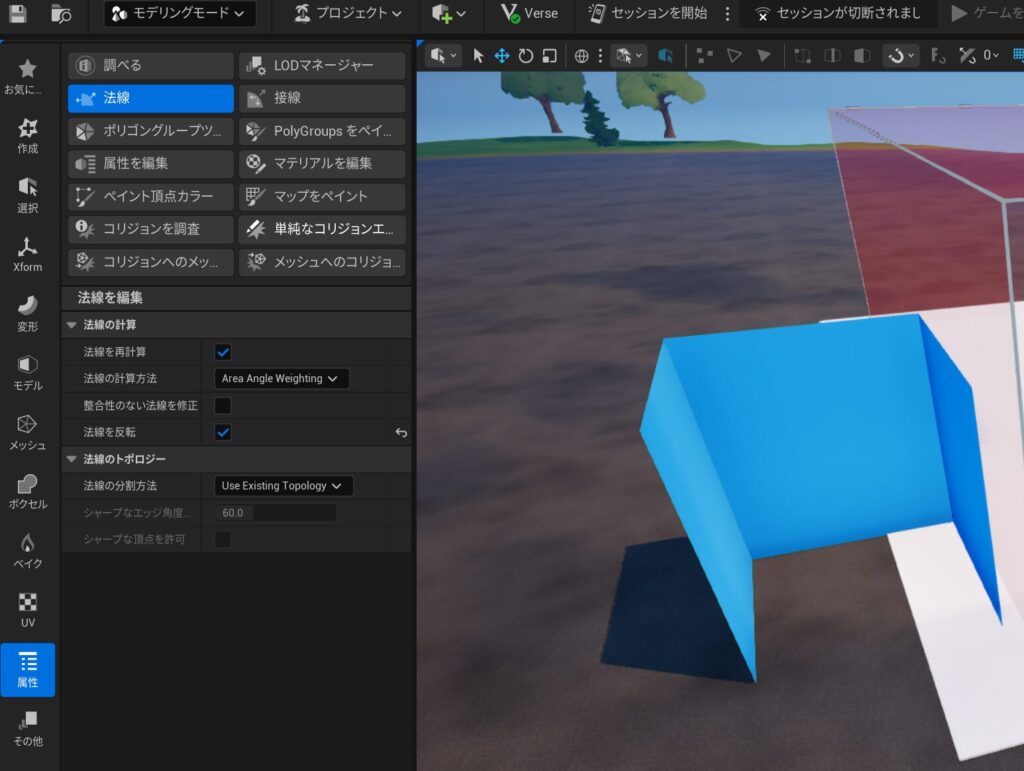
Task: Click the save icon in top toolbar
Action: pyautogui.click(x=17, y=14)
